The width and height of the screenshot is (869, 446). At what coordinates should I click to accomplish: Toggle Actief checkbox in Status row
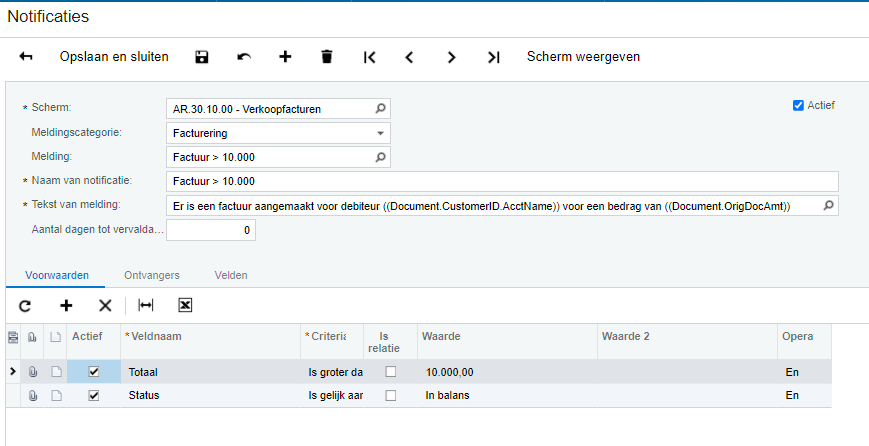click(94, 395)
